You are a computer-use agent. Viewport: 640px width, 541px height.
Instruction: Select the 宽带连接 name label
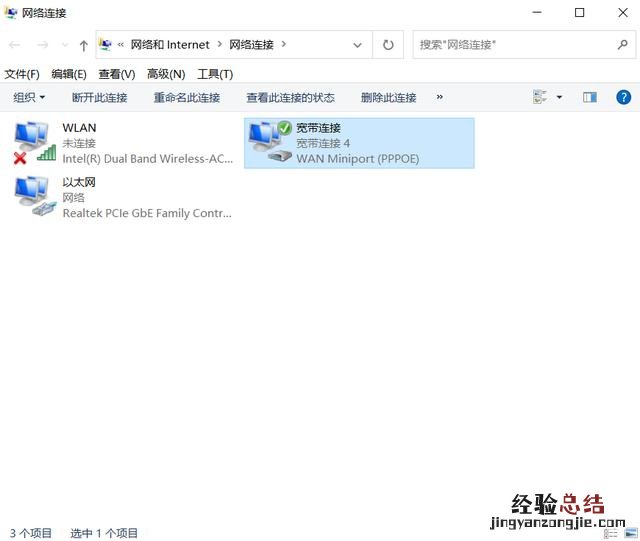(x=318, y=128)
